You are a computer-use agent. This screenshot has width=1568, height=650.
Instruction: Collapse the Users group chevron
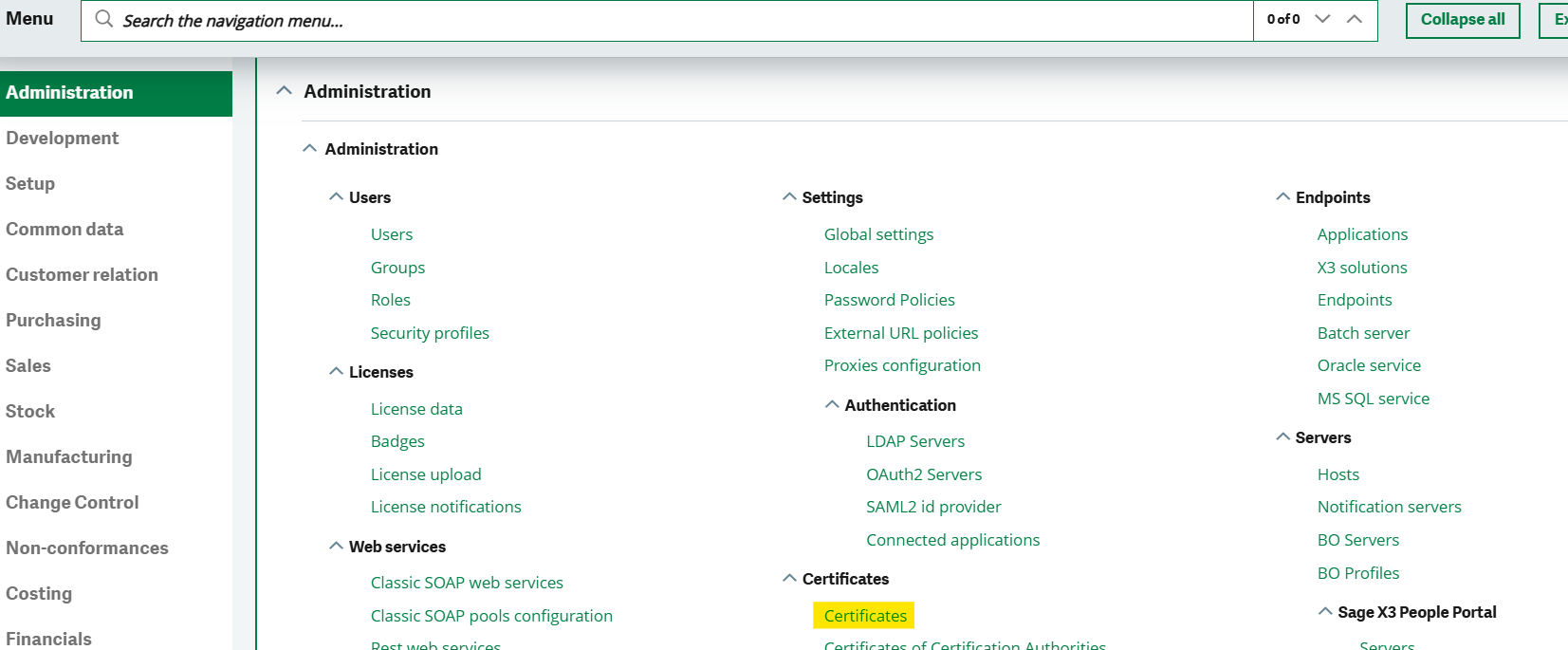[336, 197]
